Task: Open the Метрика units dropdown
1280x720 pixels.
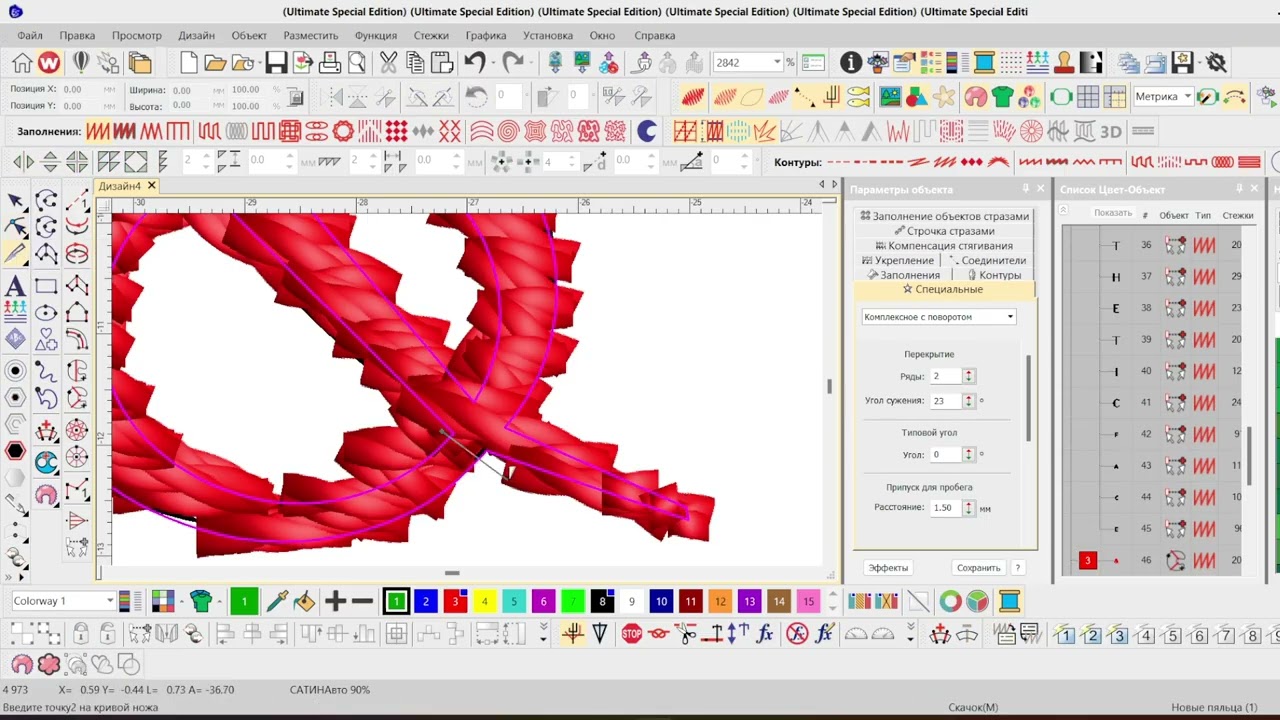Action: 1187,97
